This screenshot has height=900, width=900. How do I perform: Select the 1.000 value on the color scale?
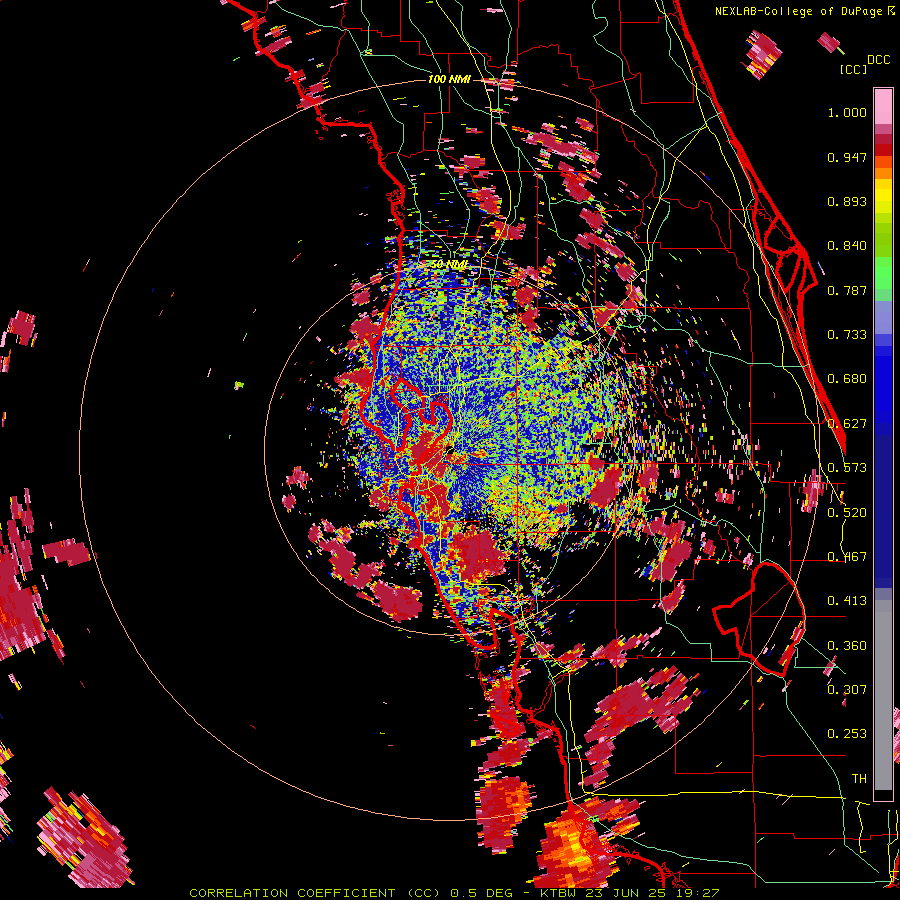pos(847,112)
